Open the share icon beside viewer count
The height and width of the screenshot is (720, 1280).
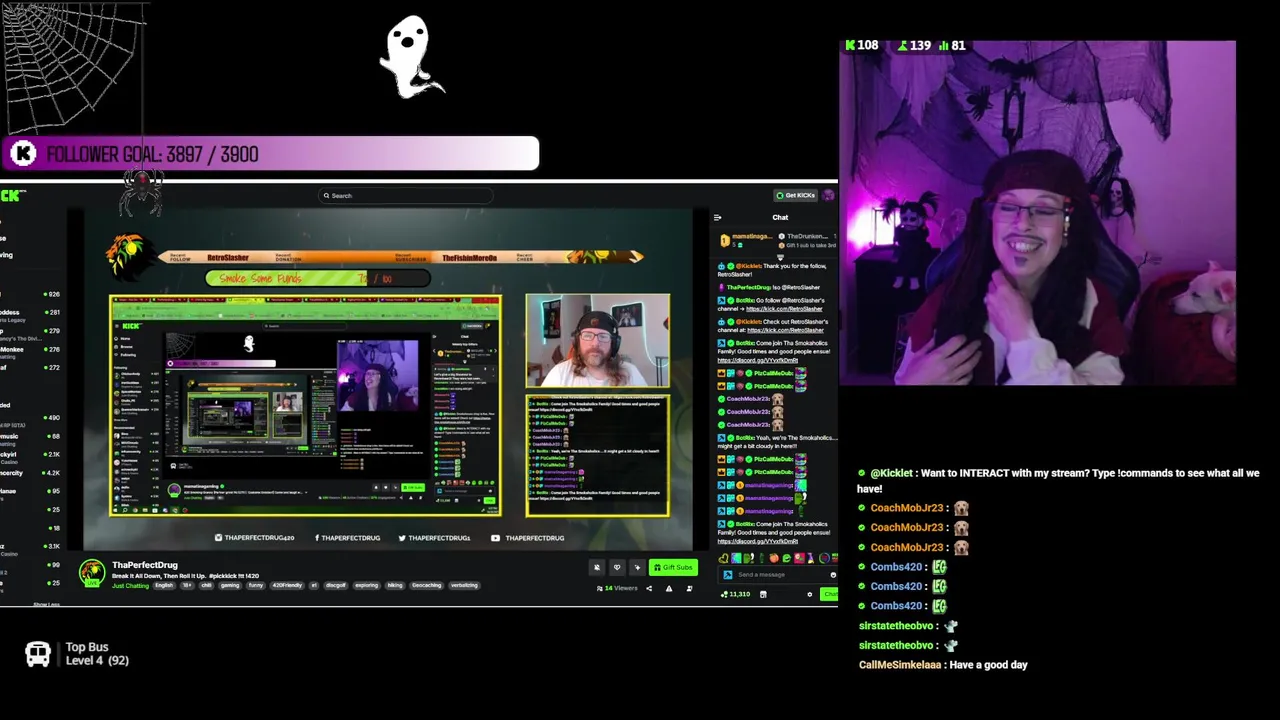click(x=649, y=588)
